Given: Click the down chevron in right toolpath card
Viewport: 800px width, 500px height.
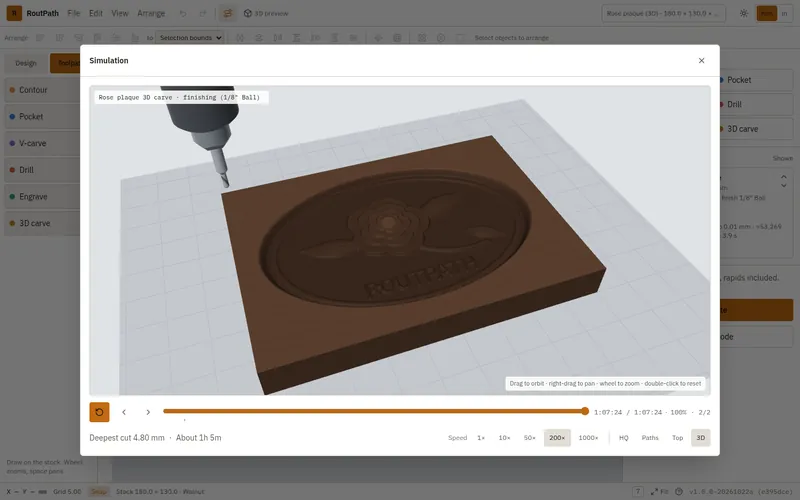Looking at the screenshot, I should click(x=784, y=185).
